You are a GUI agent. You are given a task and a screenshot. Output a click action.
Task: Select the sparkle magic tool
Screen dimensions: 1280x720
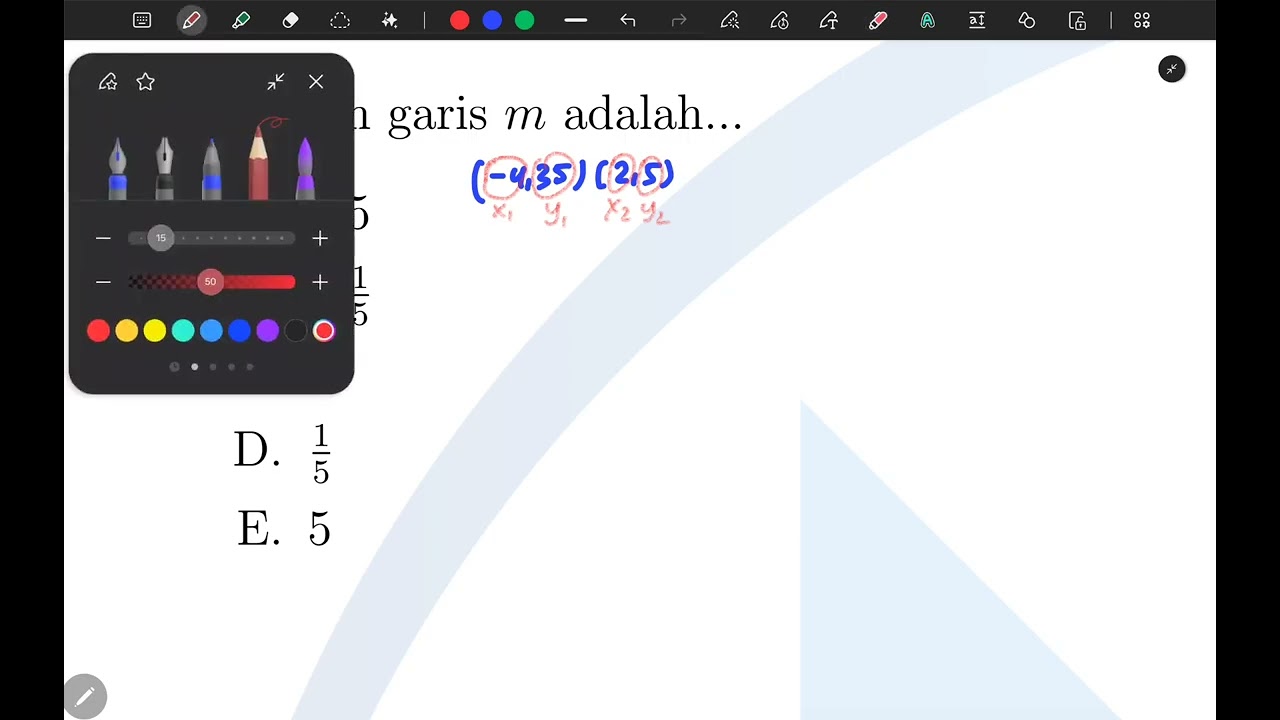[x=390, y=20]
